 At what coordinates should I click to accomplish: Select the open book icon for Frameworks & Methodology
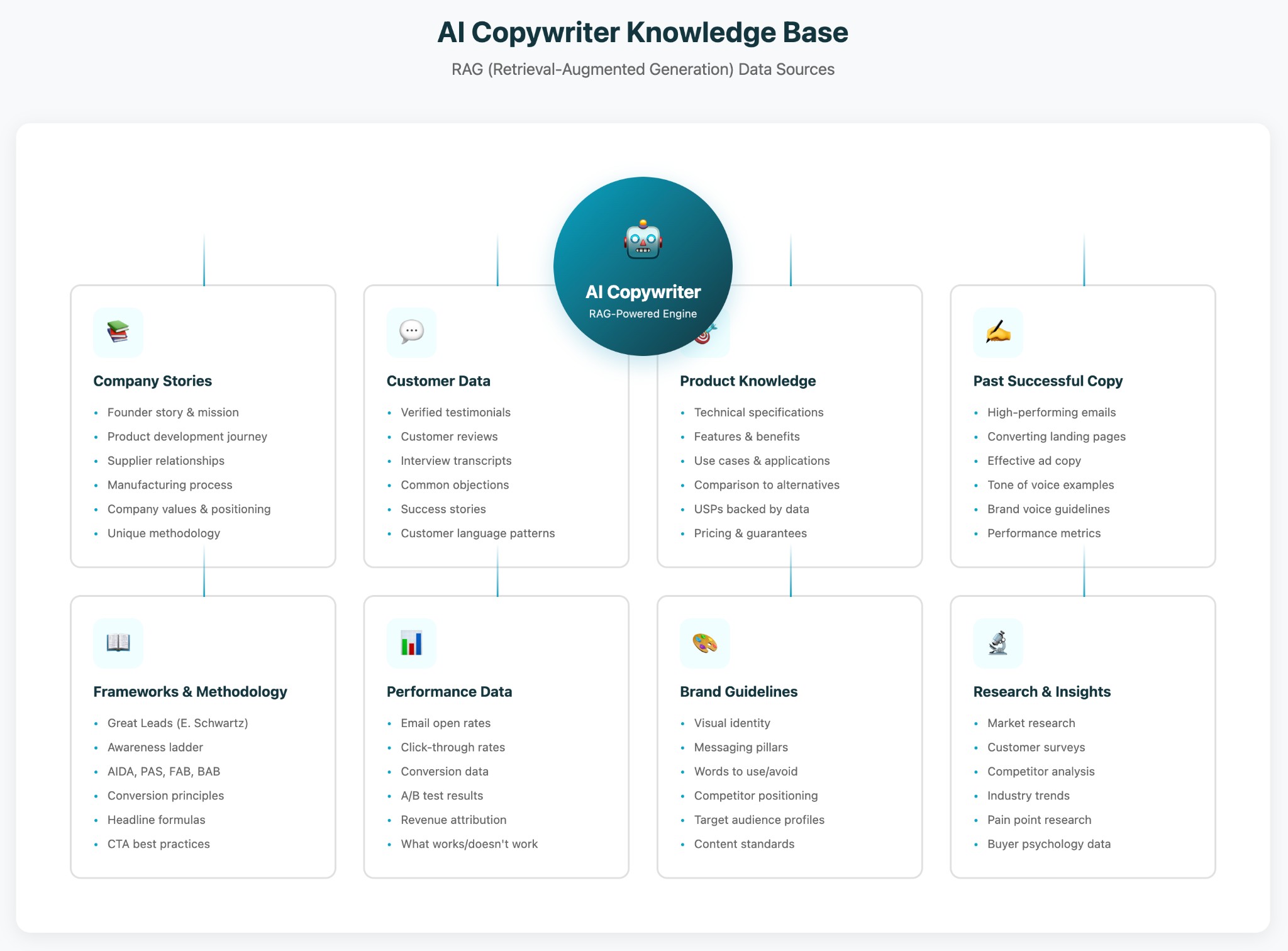[x=118, y=643]
